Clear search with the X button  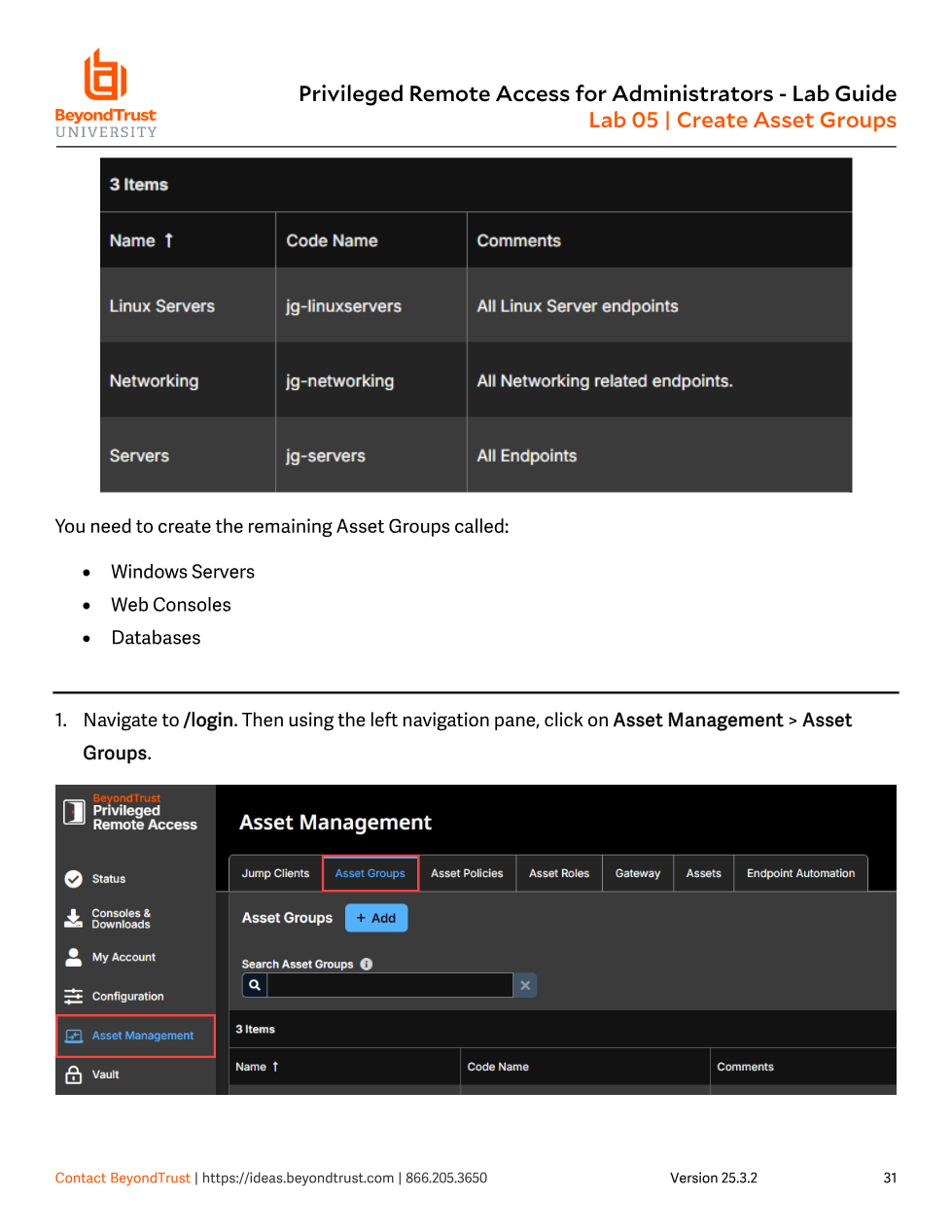click(x=525, y=985)
